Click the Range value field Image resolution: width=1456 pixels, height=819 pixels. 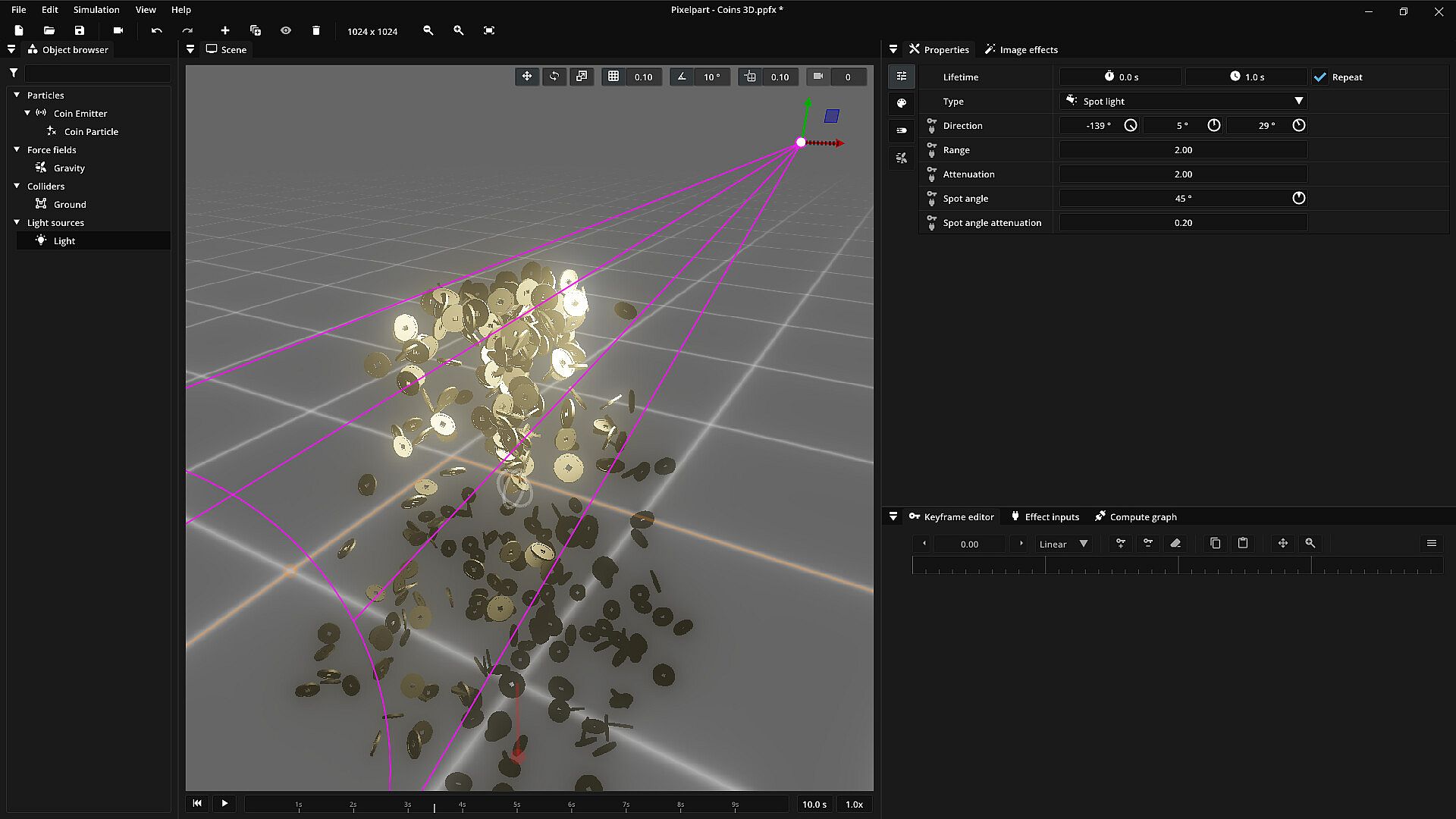[1183, 150]
